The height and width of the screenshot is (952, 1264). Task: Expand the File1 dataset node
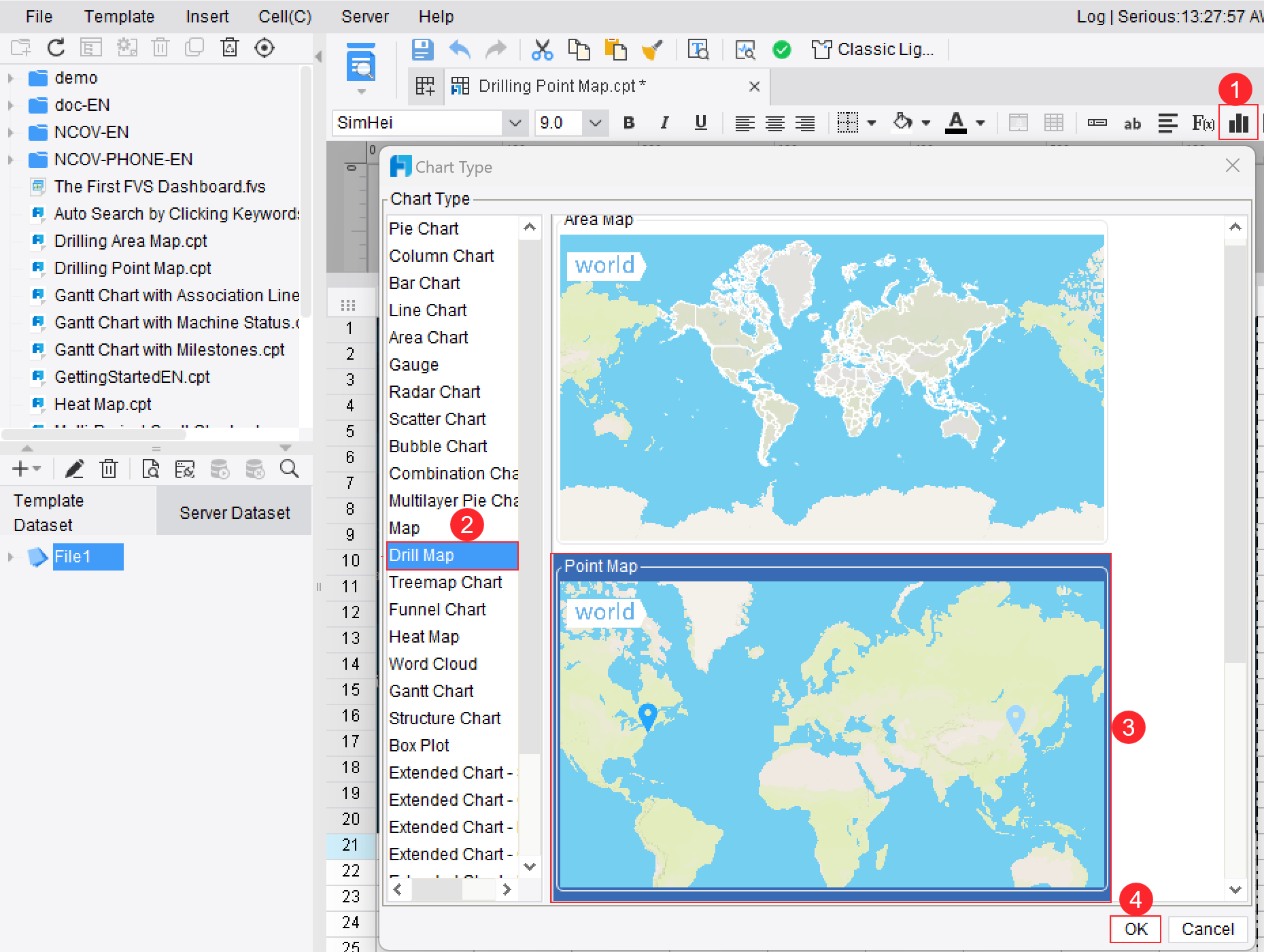pos(10,557)
